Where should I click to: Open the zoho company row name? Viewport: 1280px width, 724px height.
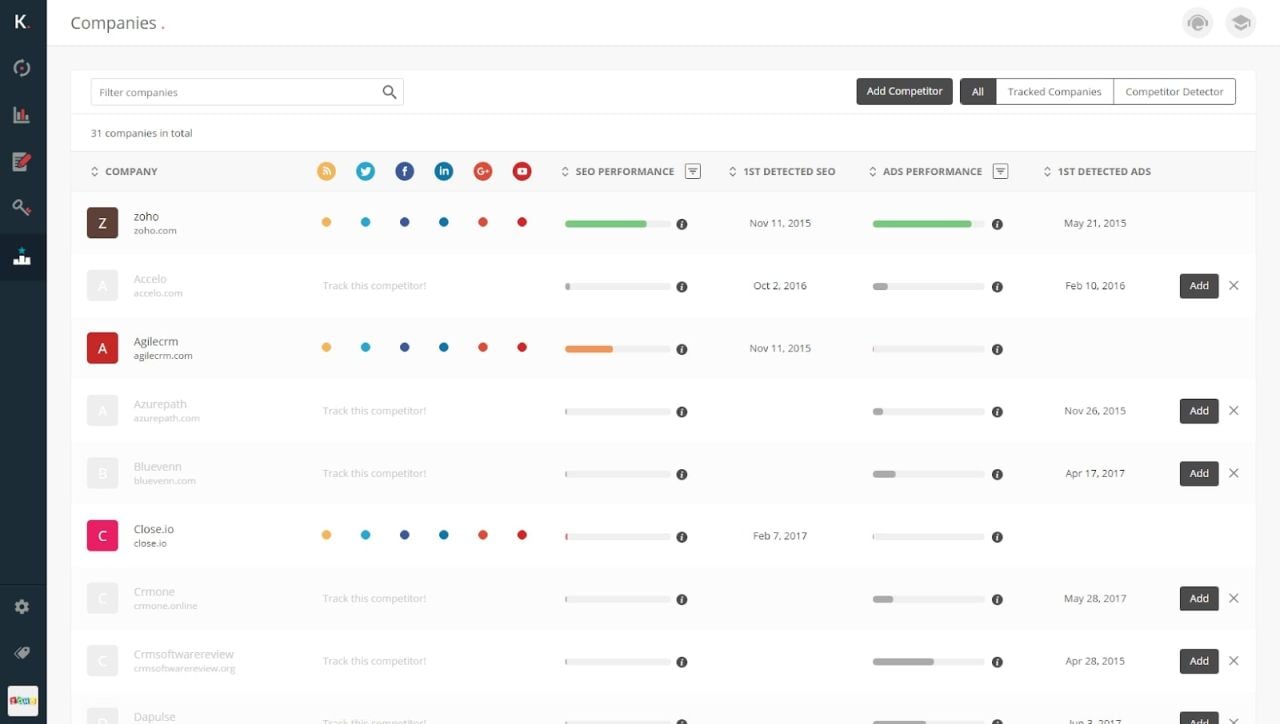[146, 216]
